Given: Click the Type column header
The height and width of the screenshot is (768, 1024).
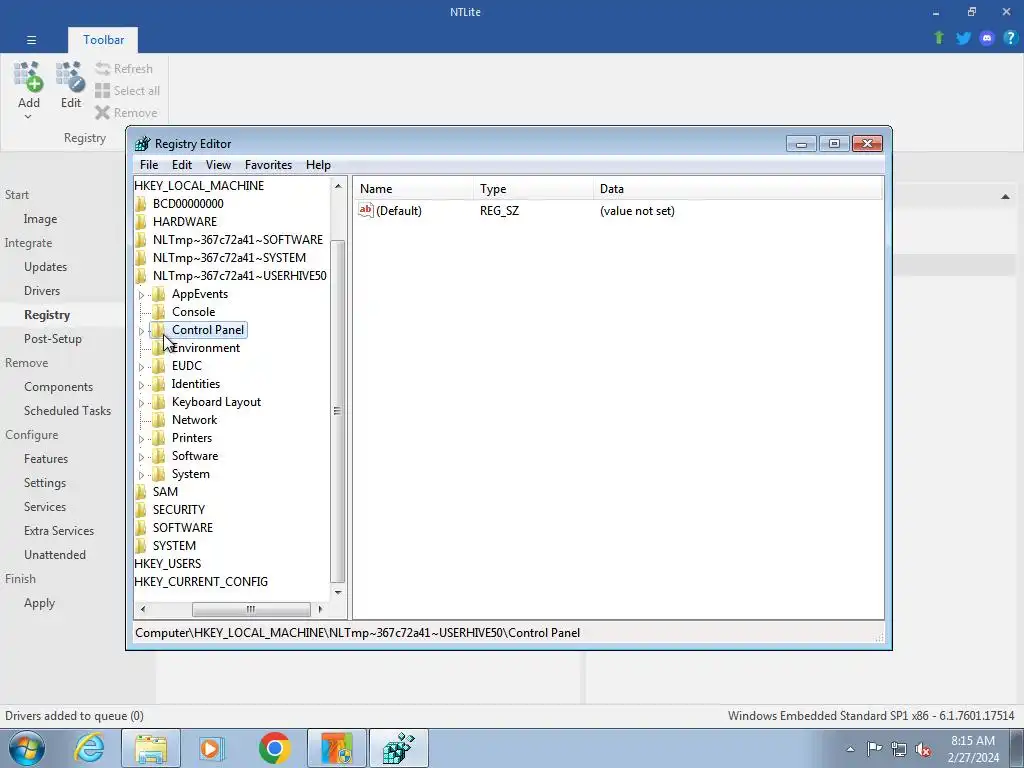Looking at the screenshot, I should click(534, 189).
